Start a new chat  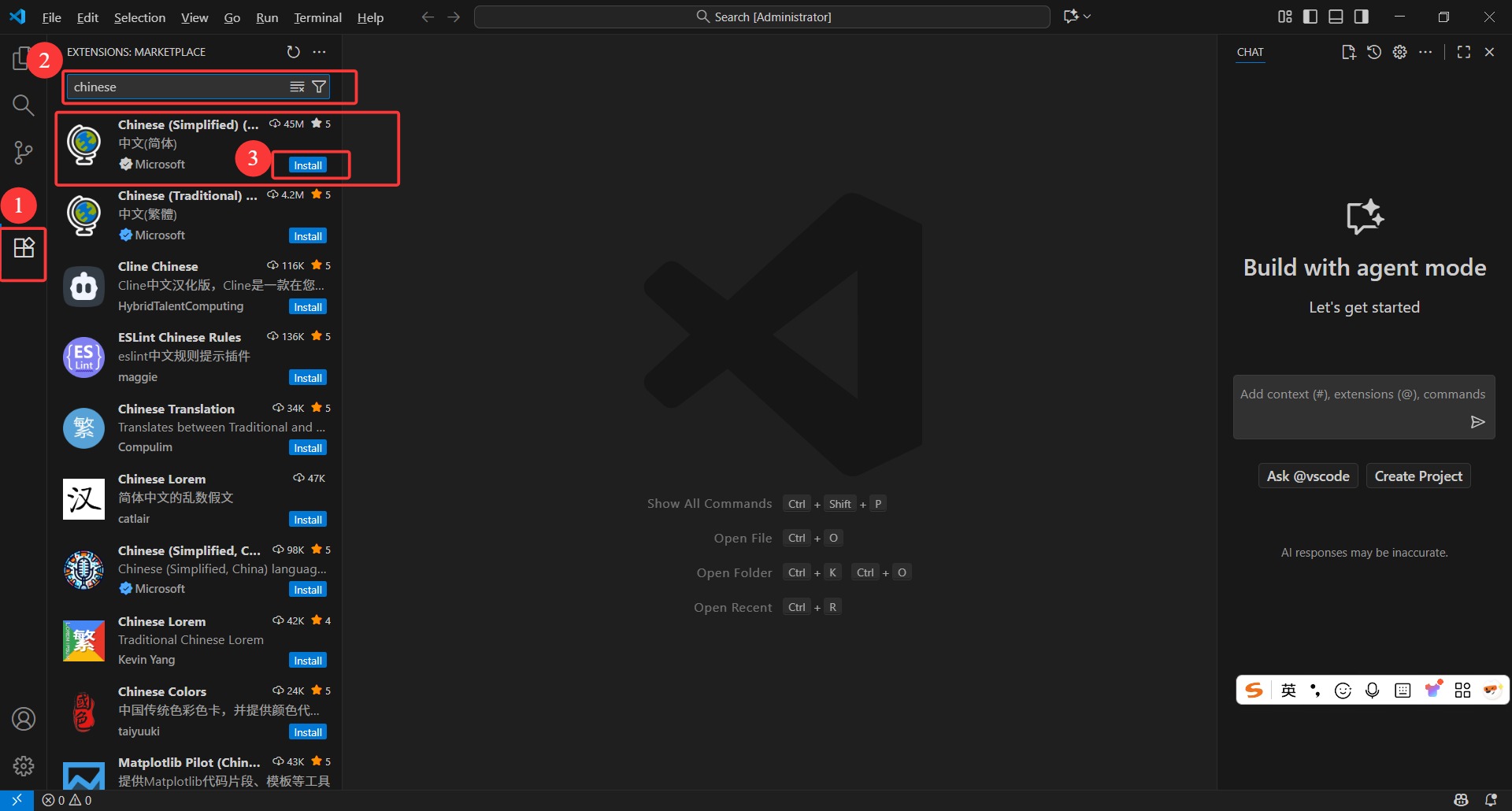tap(1348, 52)
